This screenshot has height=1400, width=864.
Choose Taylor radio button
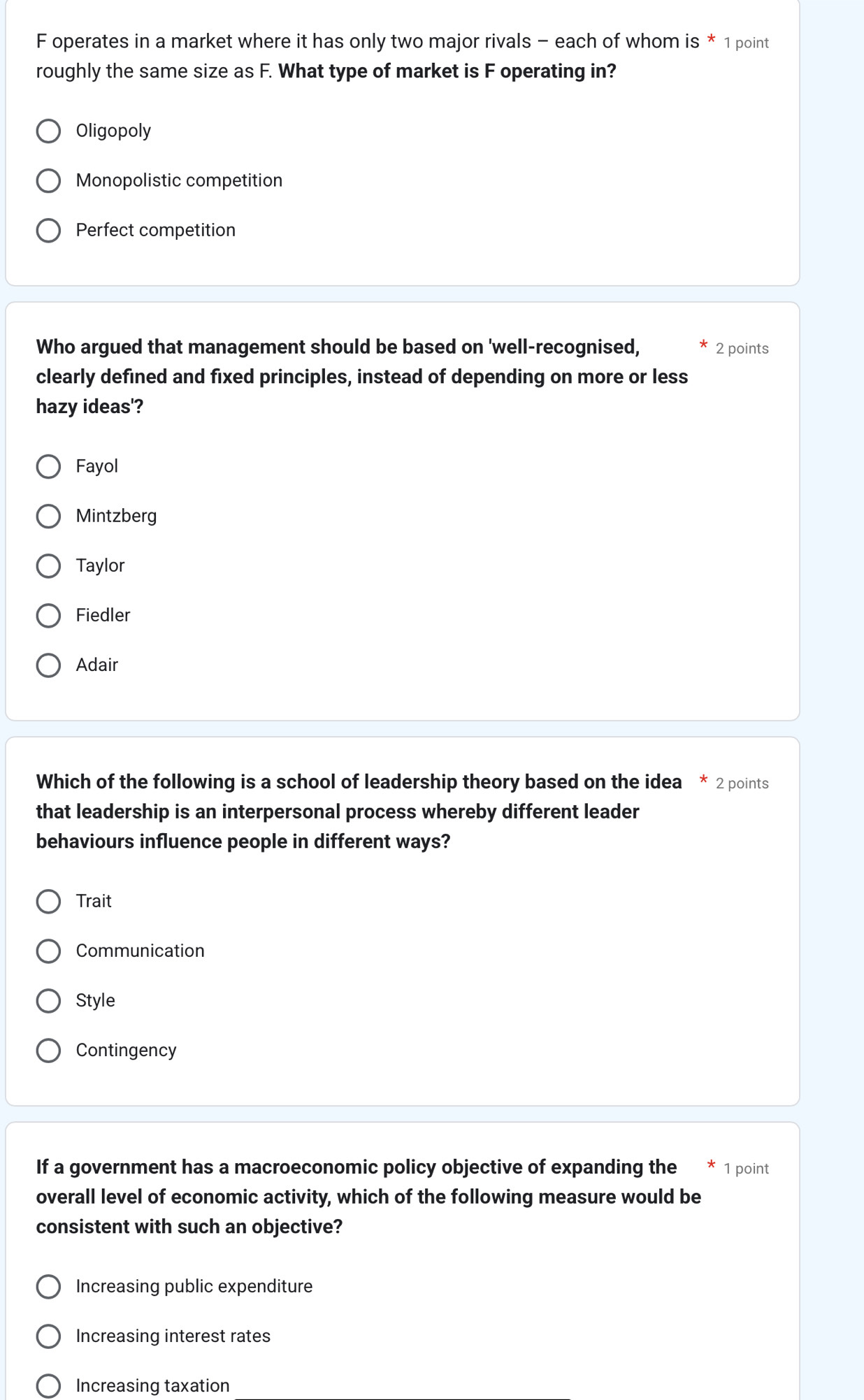pos(48,566)
